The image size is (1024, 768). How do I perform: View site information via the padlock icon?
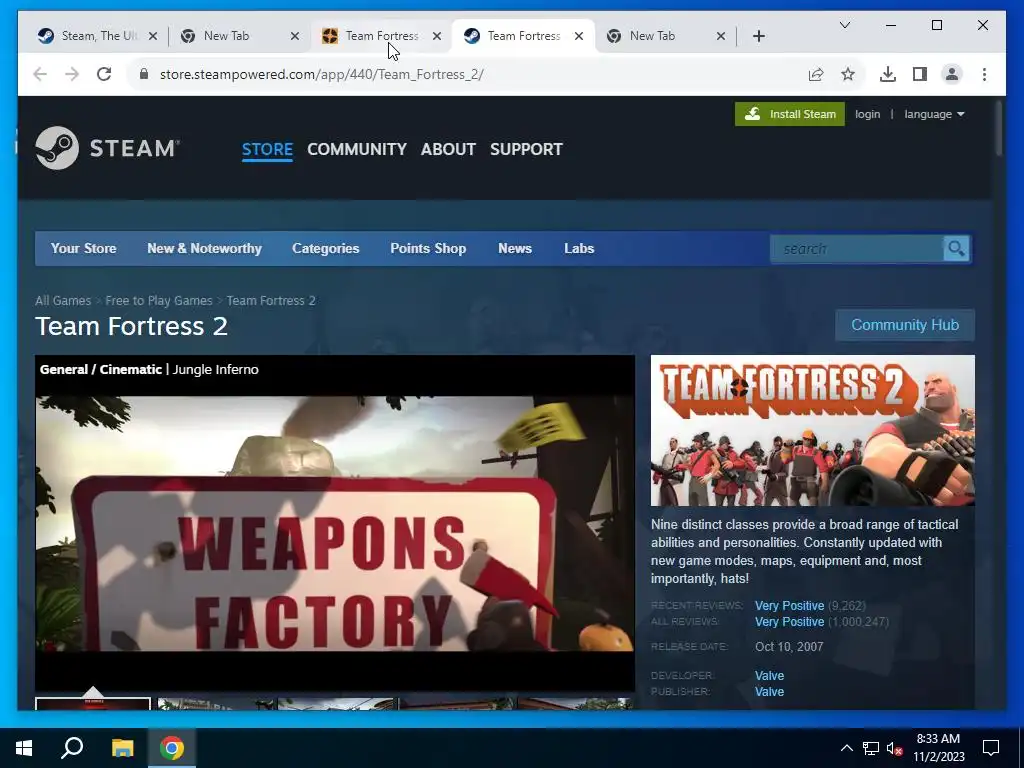click(144, 74)
